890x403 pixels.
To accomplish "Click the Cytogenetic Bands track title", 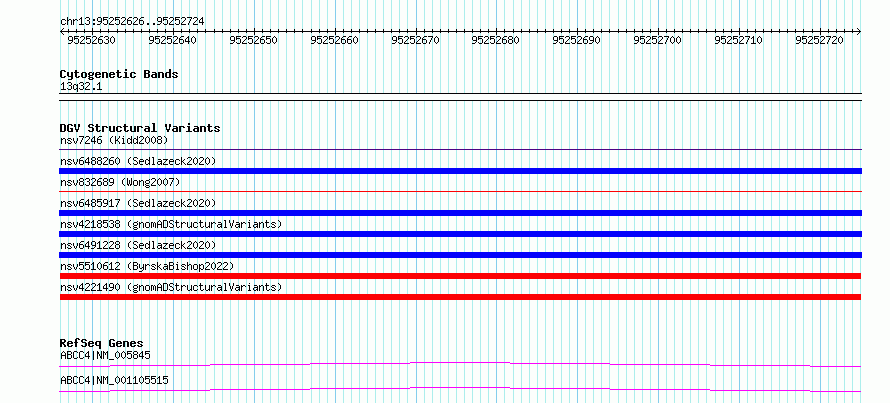I will (x=119, y=74).
